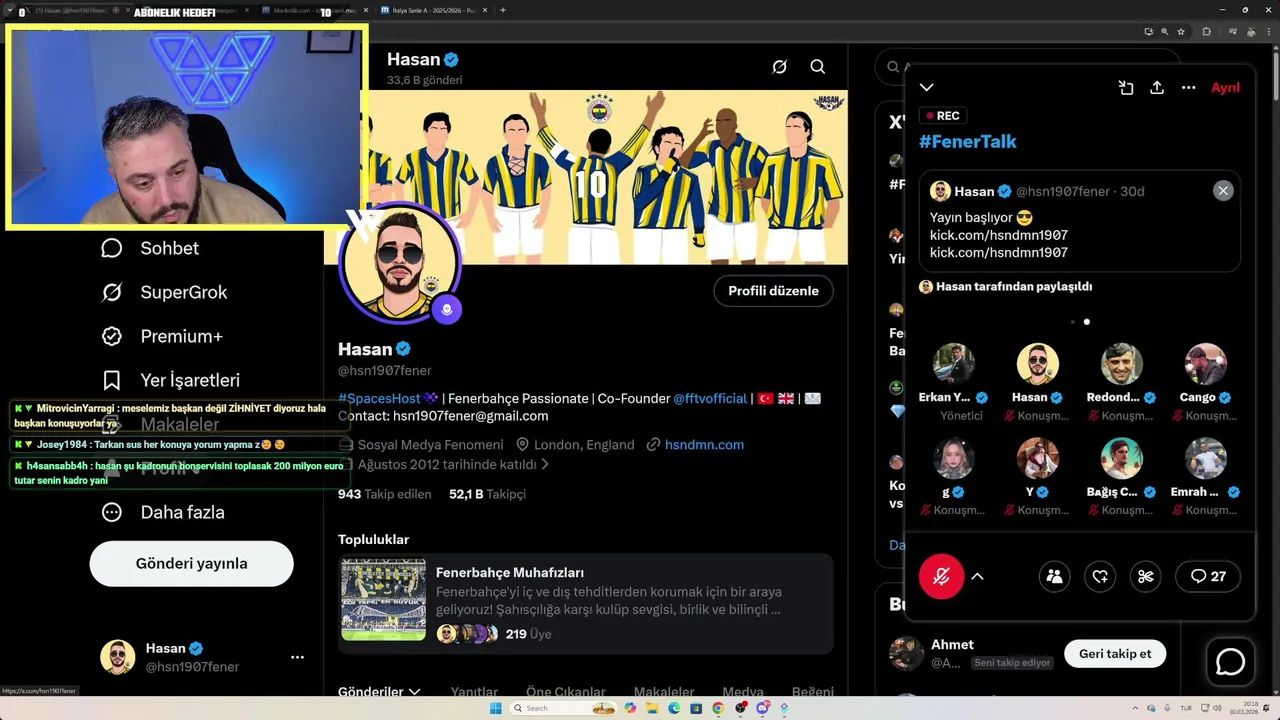The height and width of the screenshot is (720, 1280).
Task: Collapse the Space panel with down chevron
Action: coord(927,88)
